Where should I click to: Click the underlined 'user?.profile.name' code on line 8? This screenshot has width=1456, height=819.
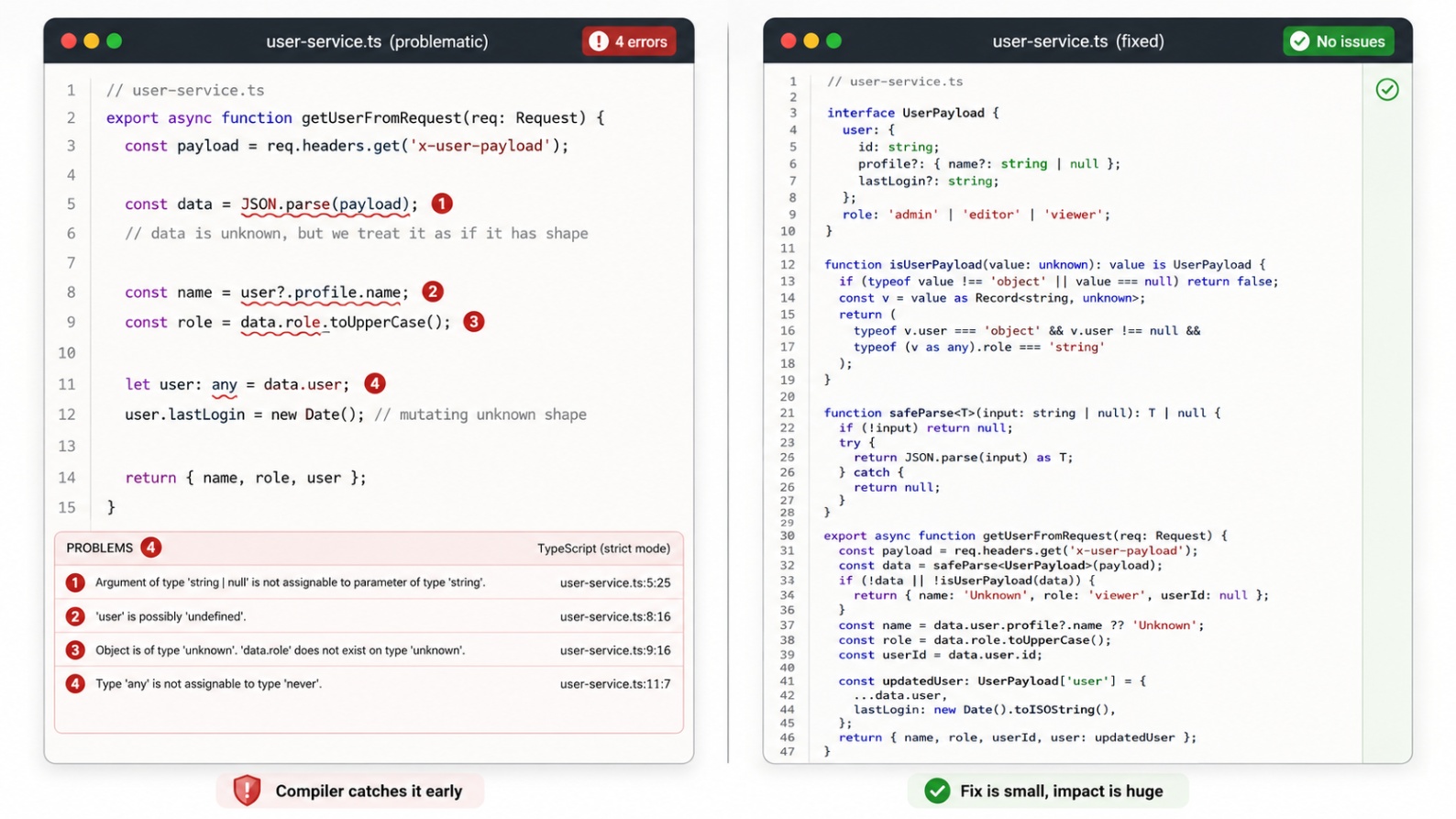point(320,293)
